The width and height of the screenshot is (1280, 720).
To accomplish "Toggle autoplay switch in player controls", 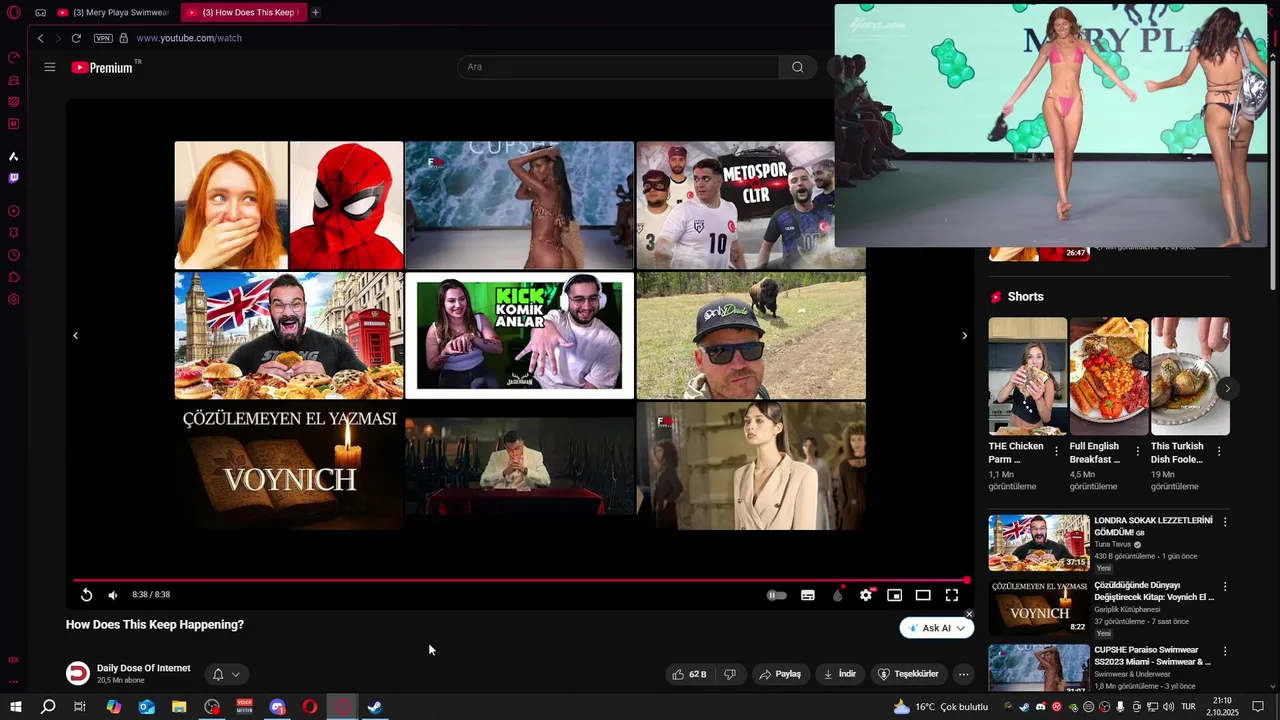I will 776,595.
